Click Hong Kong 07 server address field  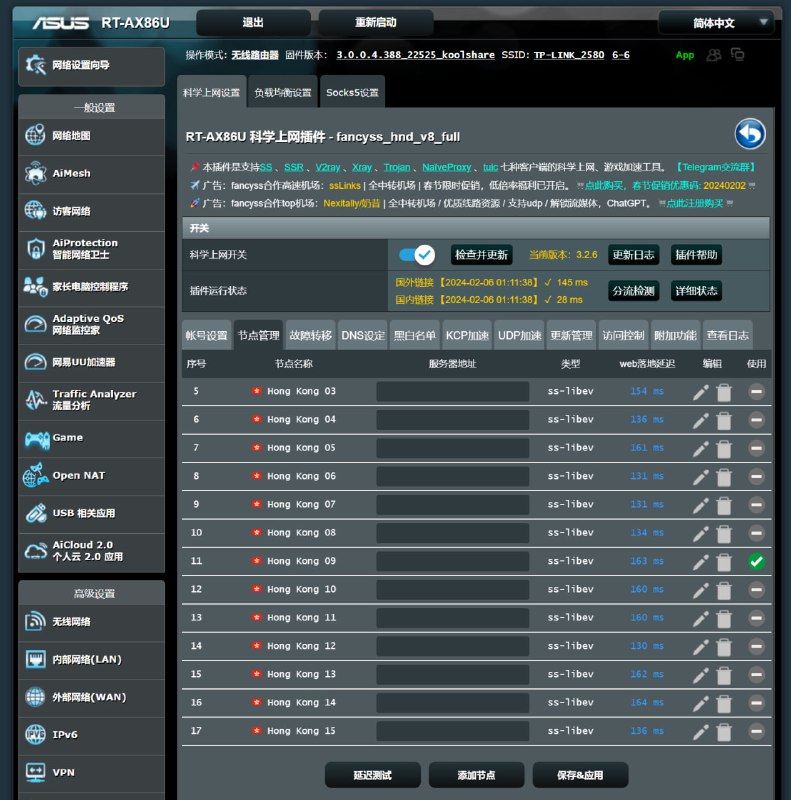tap(453, 505)
